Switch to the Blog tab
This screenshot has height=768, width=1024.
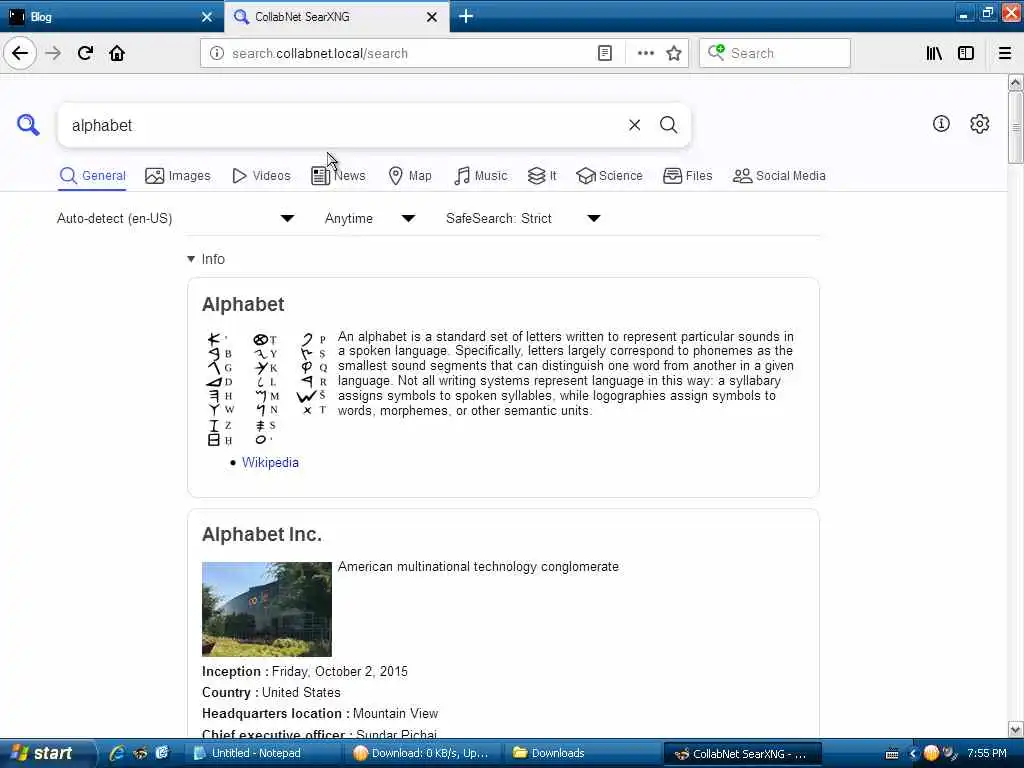[x=111, y=16]
